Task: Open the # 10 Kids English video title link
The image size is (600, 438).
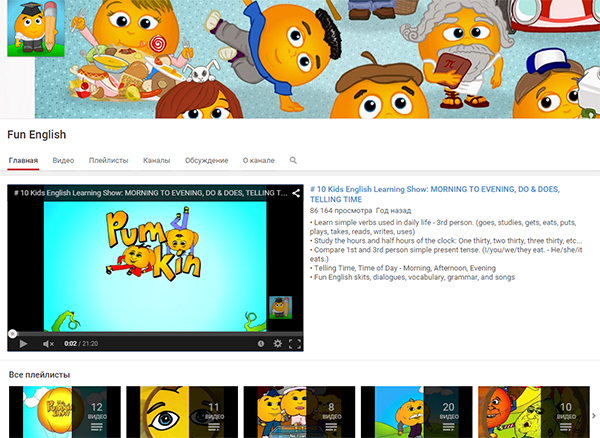Action: coord(434,193)
